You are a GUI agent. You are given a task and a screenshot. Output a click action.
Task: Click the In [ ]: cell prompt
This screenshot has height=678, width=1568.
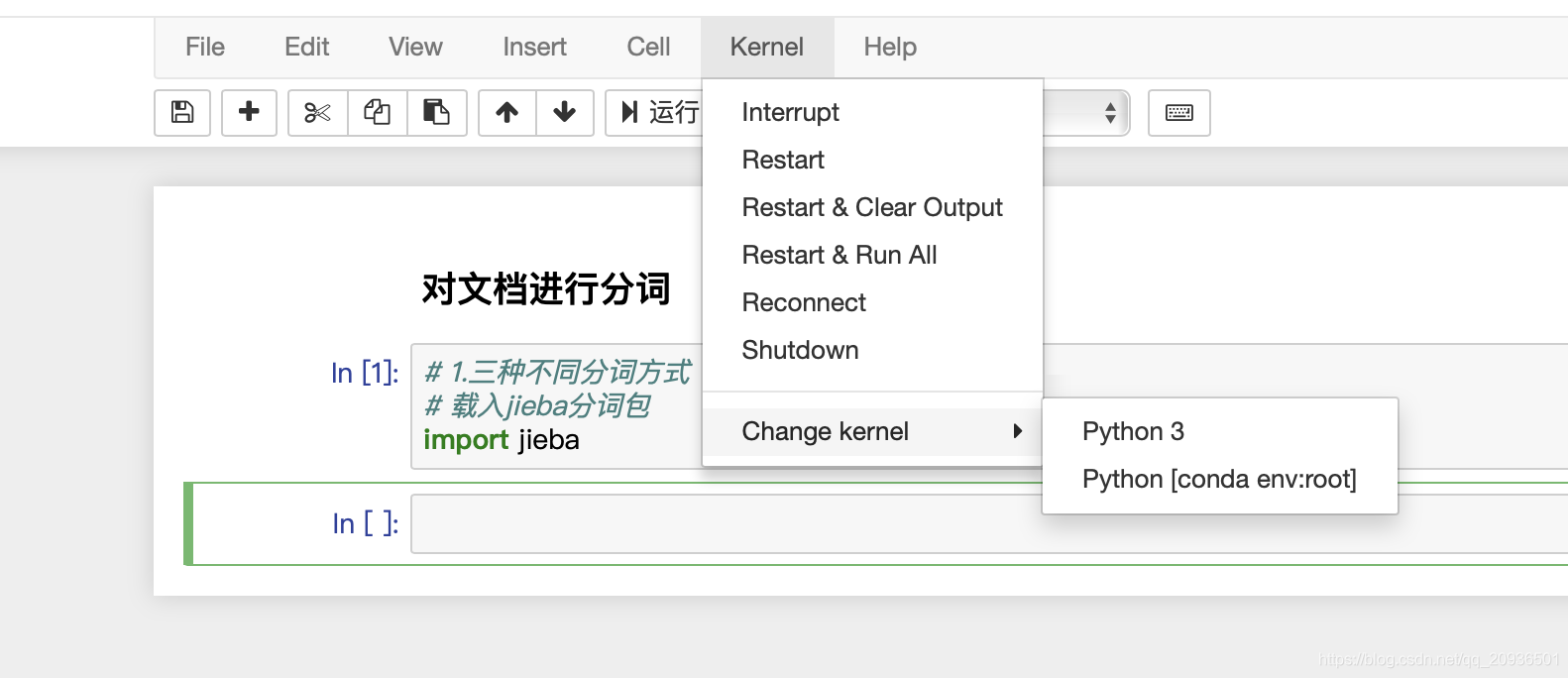tap(366, 523)
